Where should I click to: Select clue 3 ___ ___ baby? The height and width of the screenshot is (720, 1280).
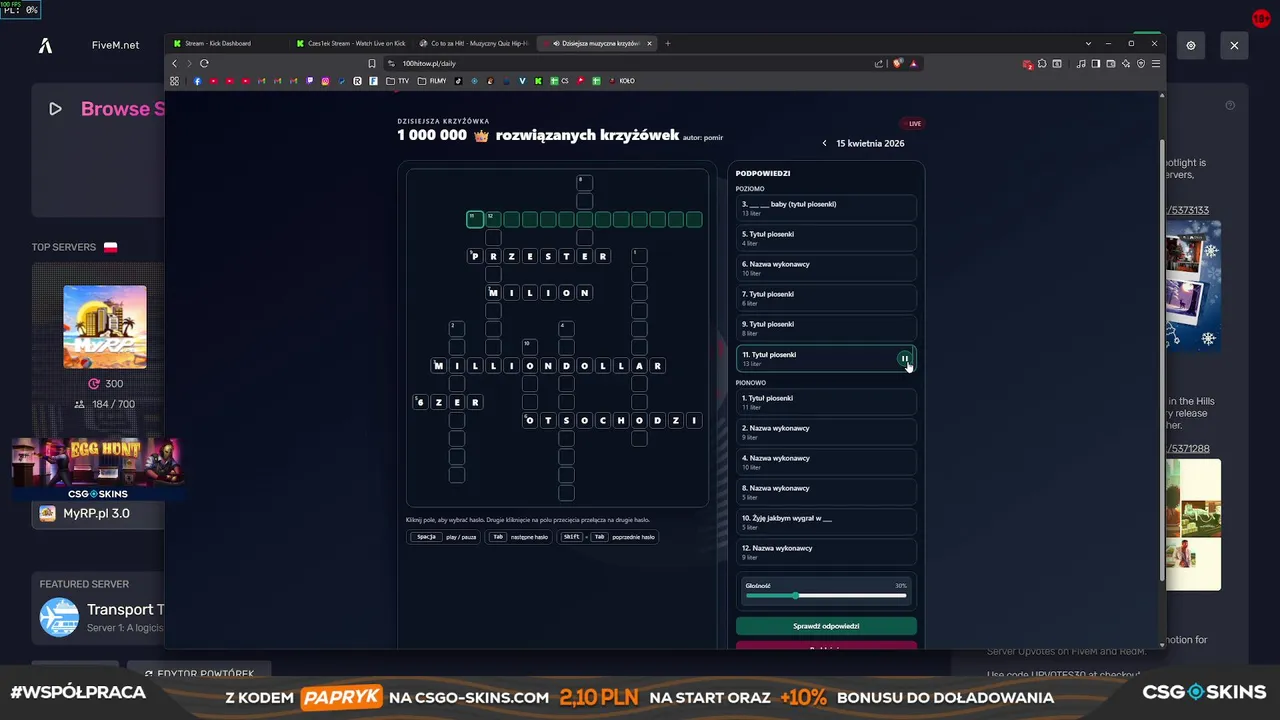[x=826, y=208]
